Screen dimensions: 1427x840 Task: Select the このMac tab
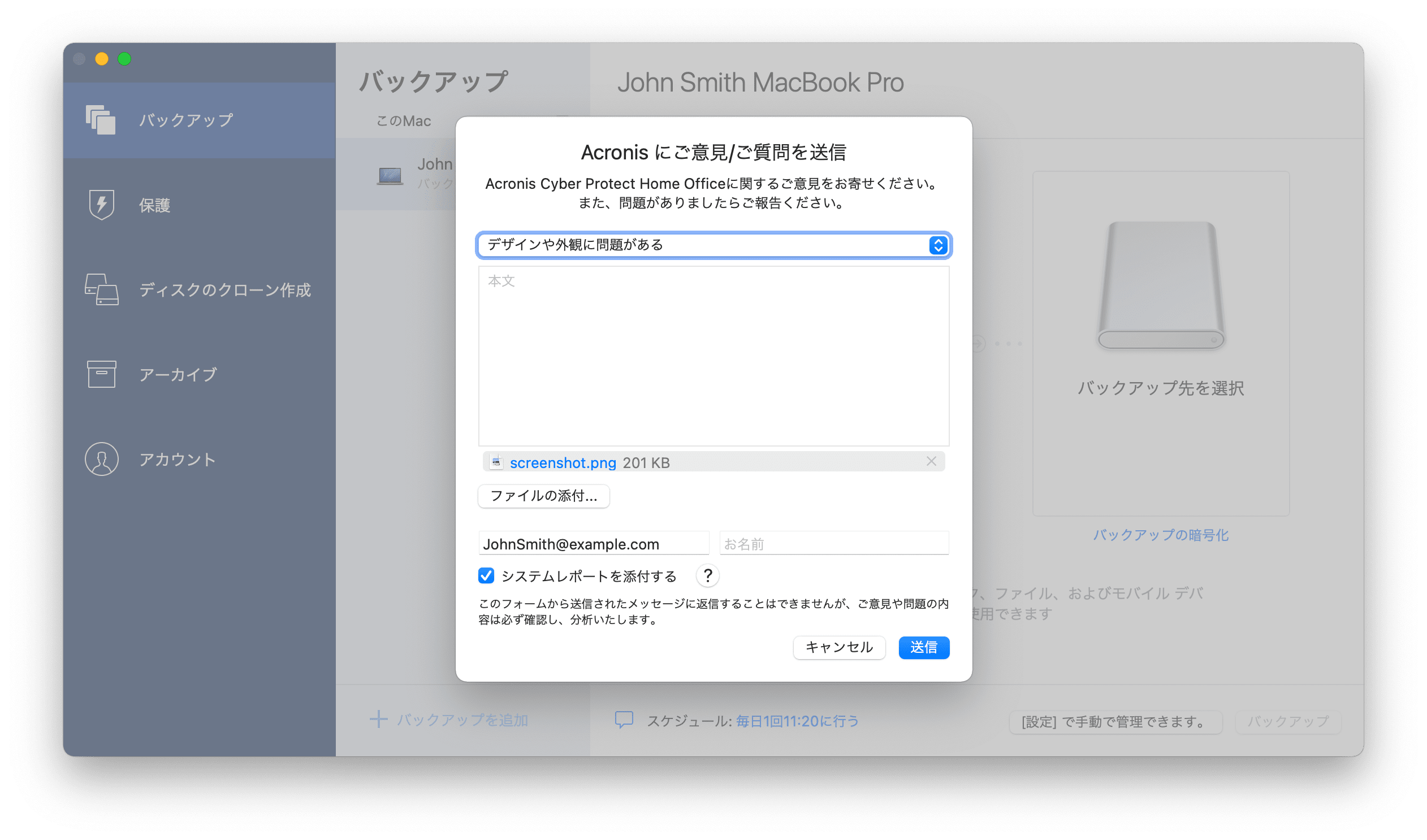404,121
